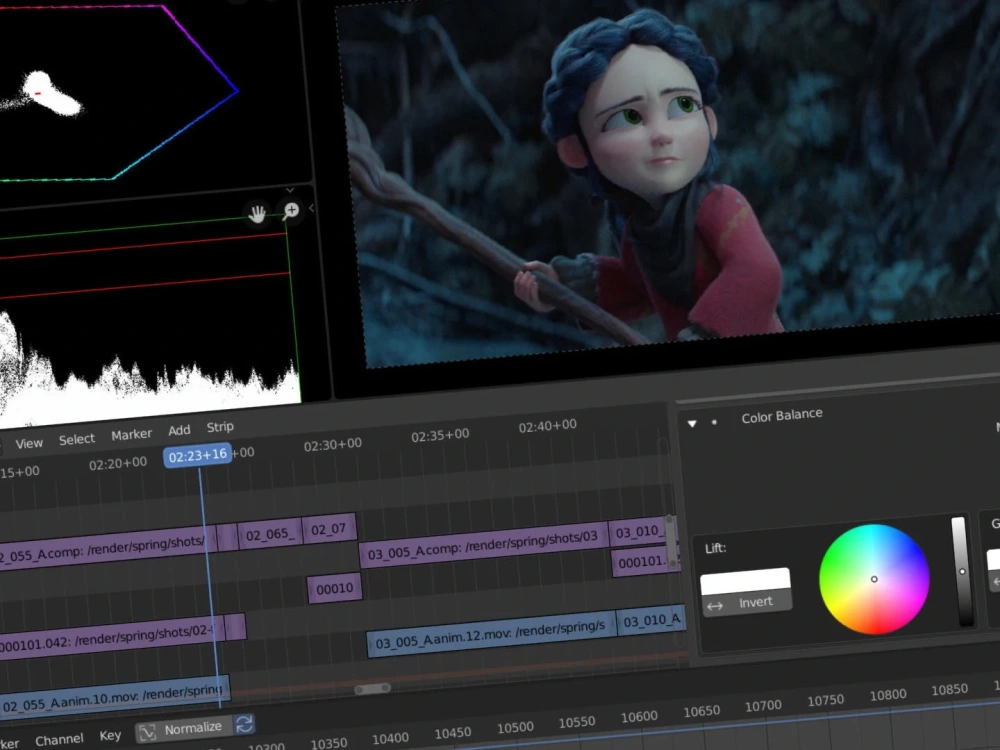The width and height of the screenshot is (1000, 750).
Task: Click the sidebar collapse arrow near zoom tool
Action: pyautogui.click(x=311, y=208)
